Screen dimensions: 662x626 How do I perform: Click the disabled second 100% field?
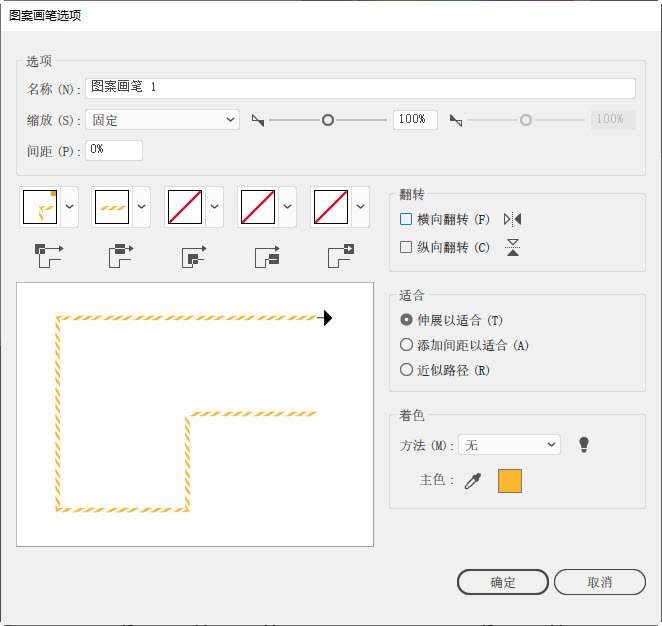(613, 120)
